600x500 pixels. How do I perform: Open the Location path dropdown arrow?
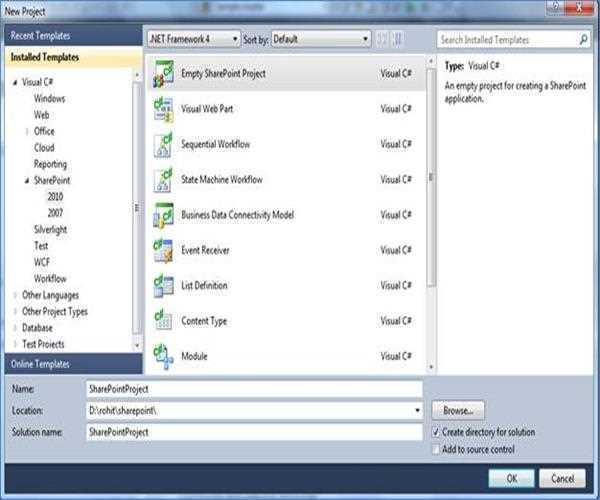click(417, 410)
